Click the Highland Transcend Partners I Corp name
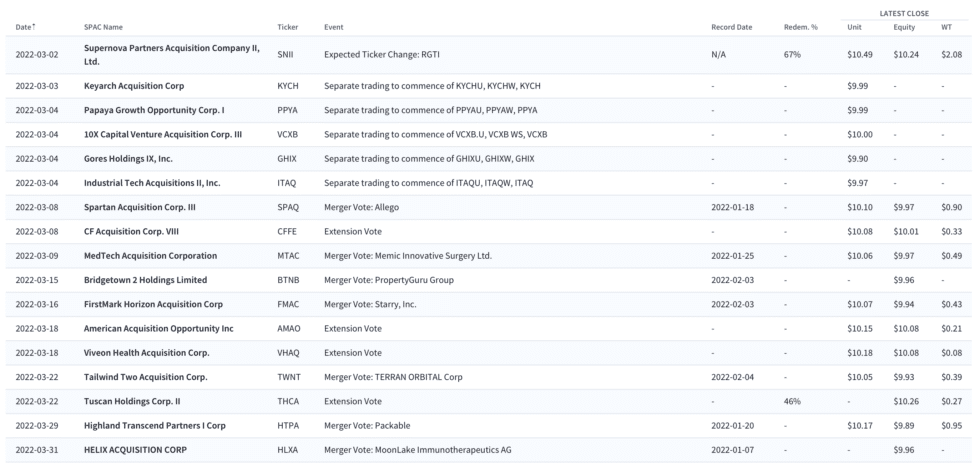980x471 pixels. pyautogui.click(x=155, y=426)
